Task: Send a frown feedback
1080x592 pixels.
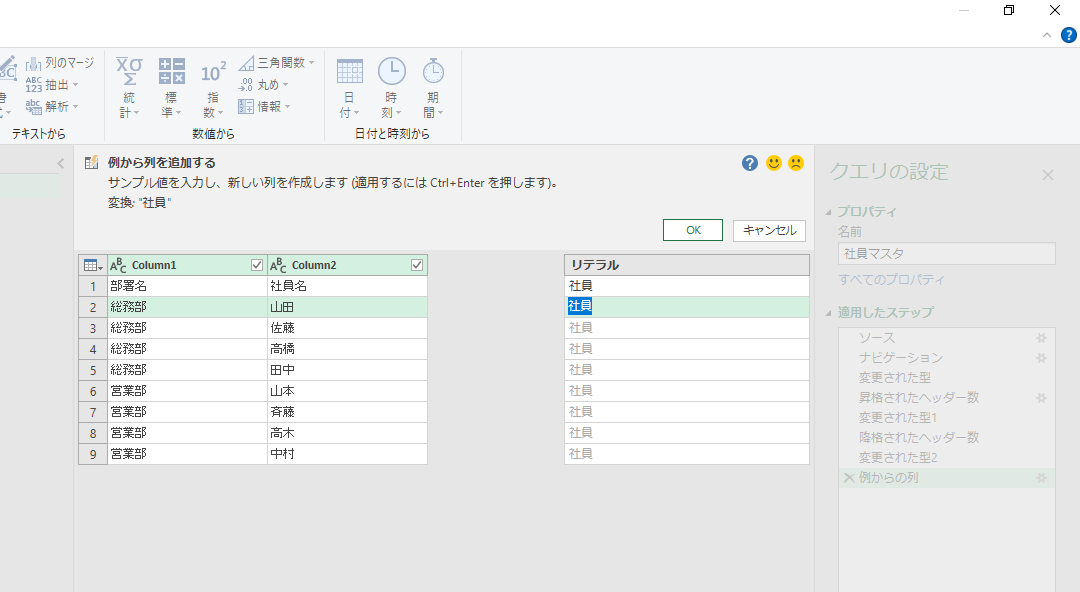Action: click(x=796, y=163)
